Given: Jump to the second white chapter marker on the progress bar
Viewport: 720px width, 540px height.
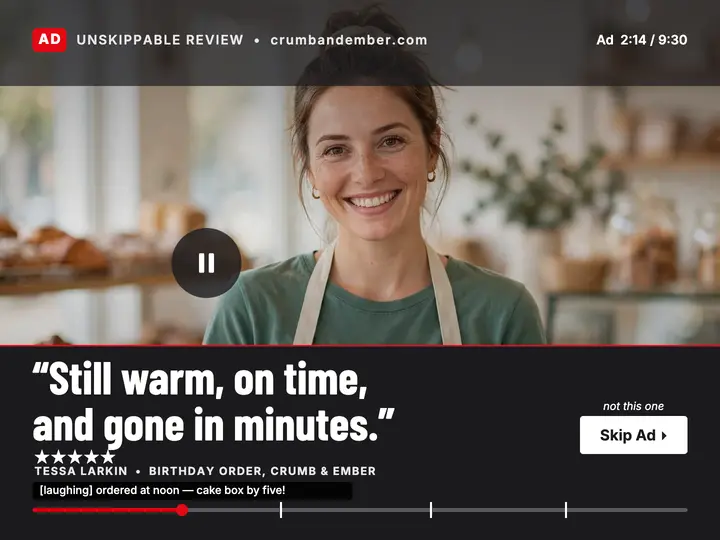Looking at the screenshot, I should pos(431,510).
